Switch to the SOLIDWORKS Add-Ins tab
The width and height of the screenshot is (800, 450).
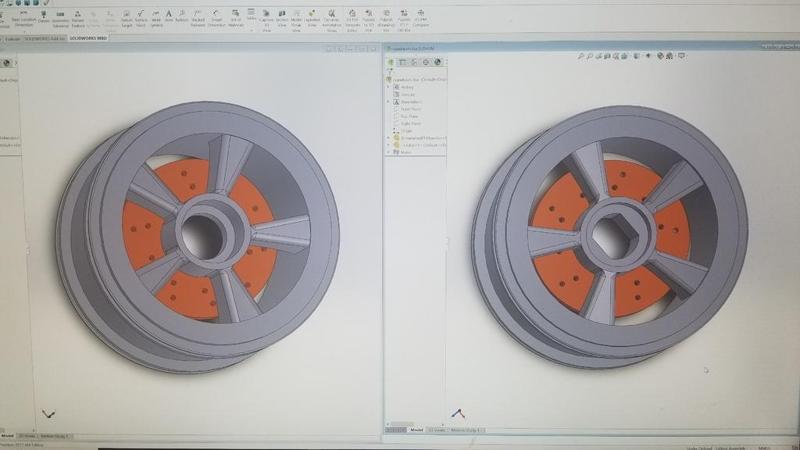[x=45, y=38]
